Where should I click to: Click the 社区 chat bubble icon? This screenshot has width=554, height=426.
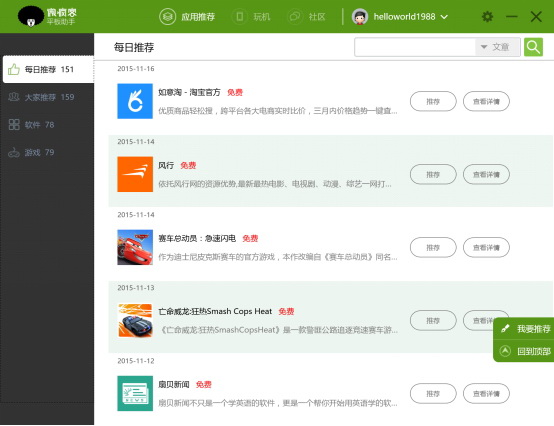coord(295,17)
